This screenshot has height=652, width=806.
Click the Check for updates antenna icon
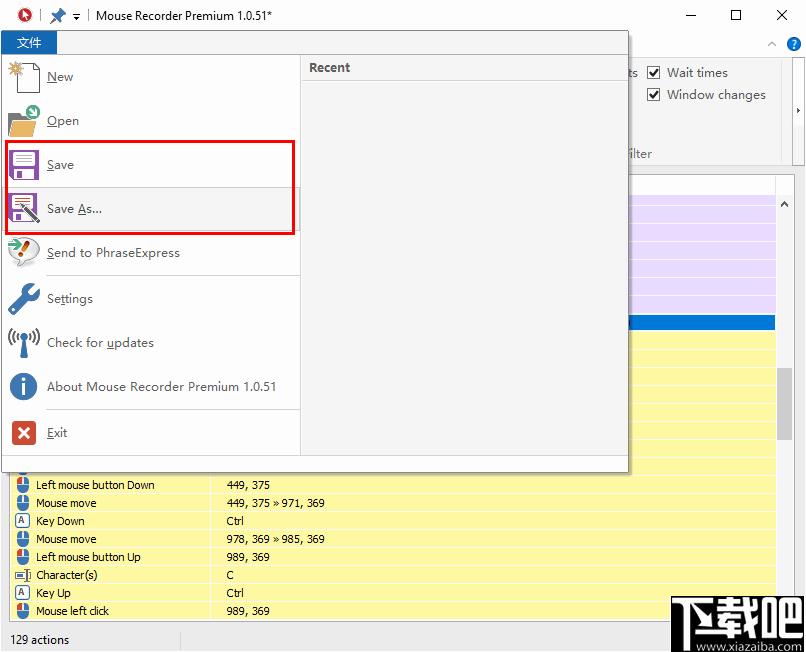coord(24,342)
